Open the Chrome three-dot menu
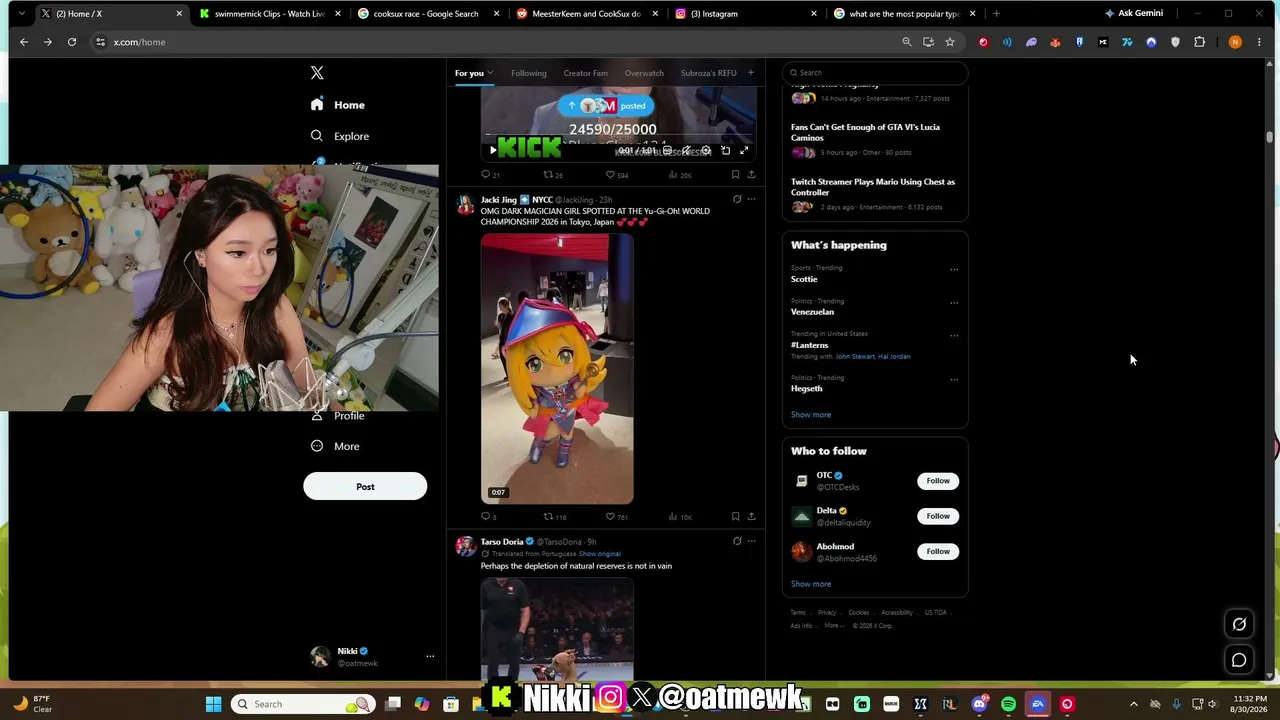1280x720 pixels. (1259, 42)
